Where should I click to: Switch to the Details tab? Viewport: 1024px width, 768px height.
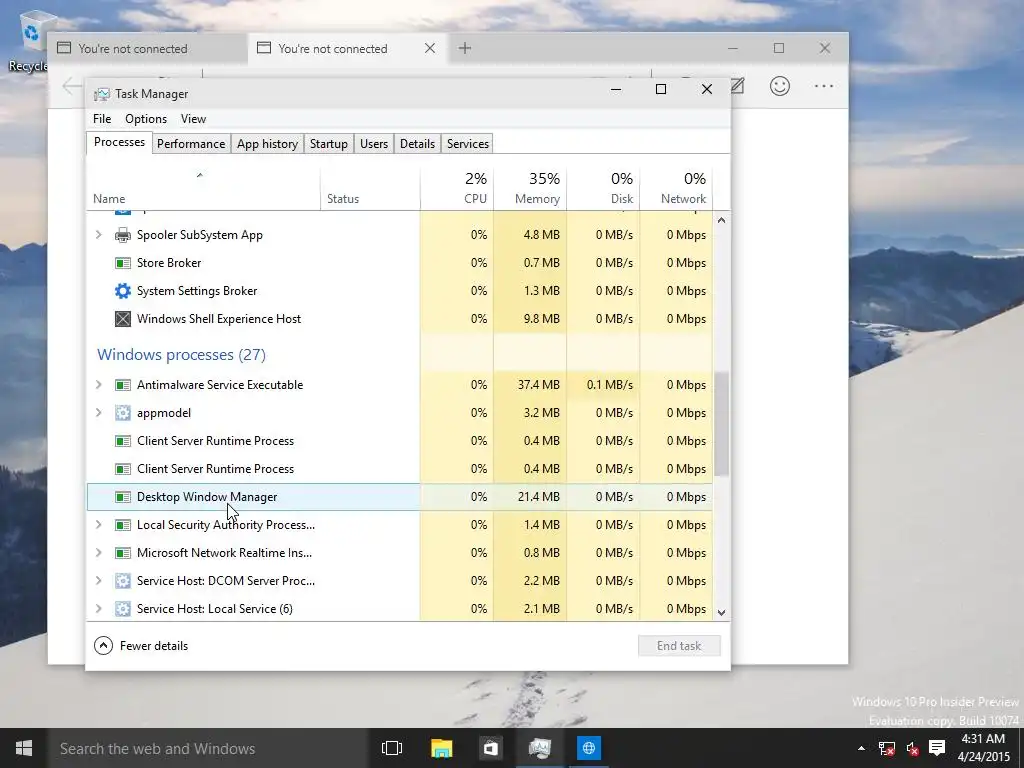tap(417, 144)
